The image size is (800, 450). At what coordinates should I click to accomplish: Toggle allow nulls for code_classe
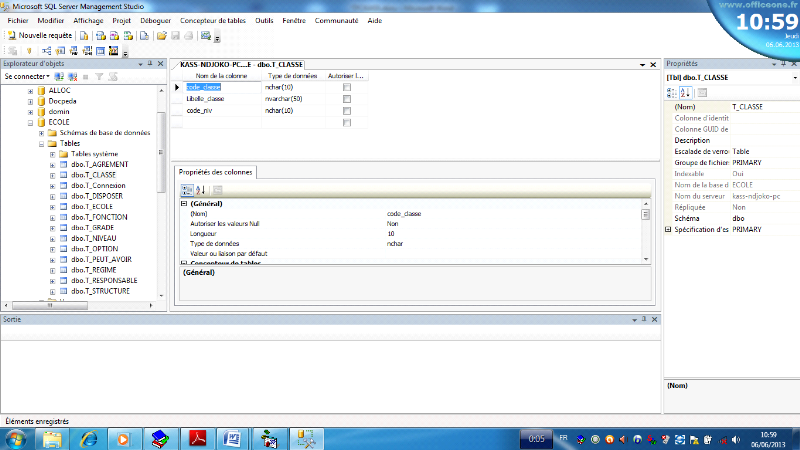click(x=347, y=87)
